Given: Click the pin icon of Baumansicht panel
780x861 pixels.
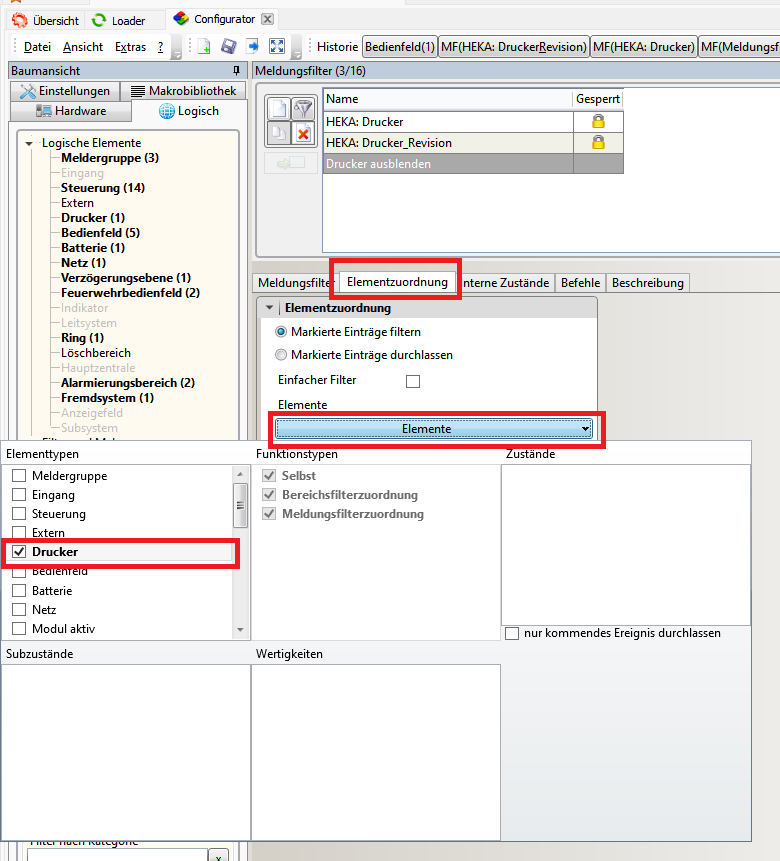Looking at the screenshot, I should click(236, 70).
